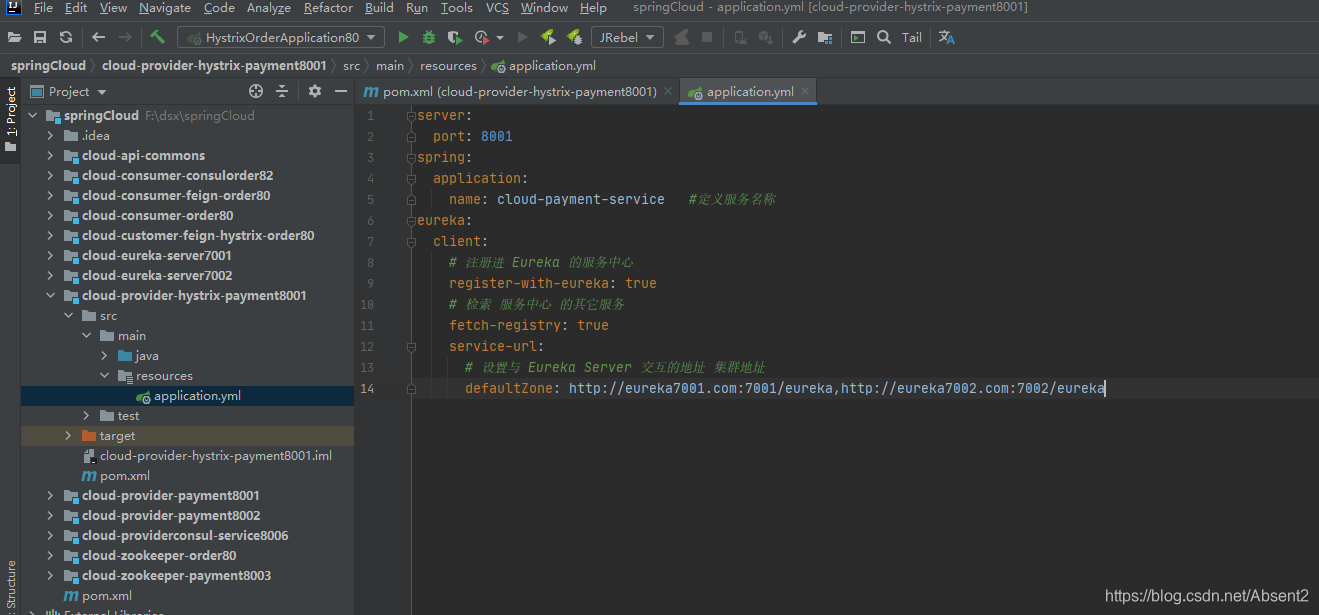Open the VCS menu
Screen dimensions: 1319x615
(x=497, y=8)
